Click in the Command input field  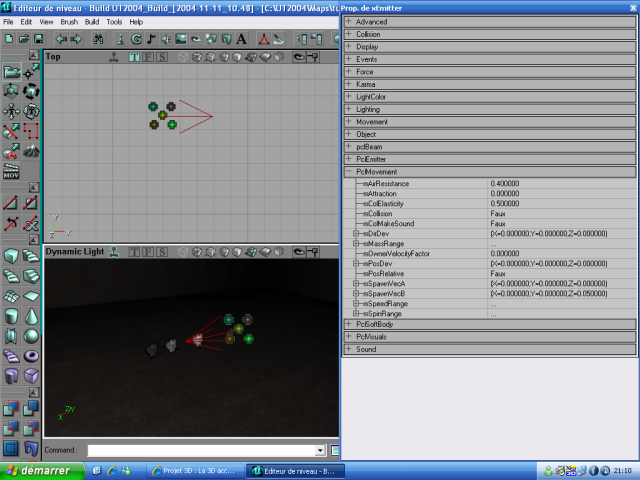click(x=200, y=451)
